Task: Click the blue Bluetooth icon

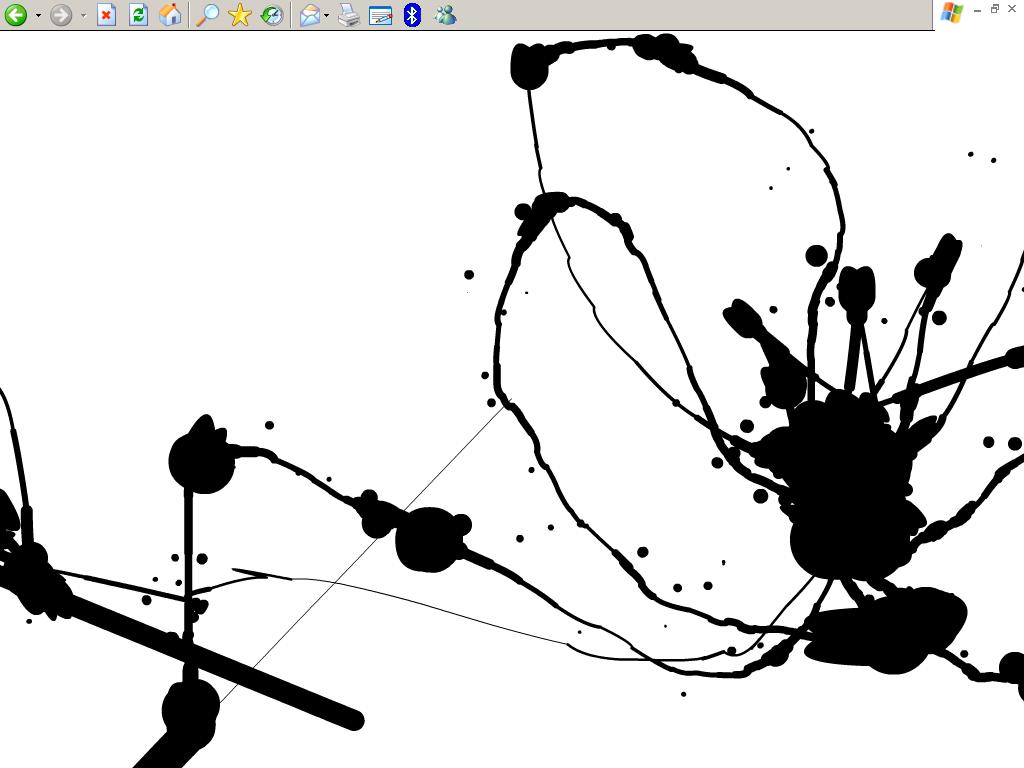Action: 412,15
